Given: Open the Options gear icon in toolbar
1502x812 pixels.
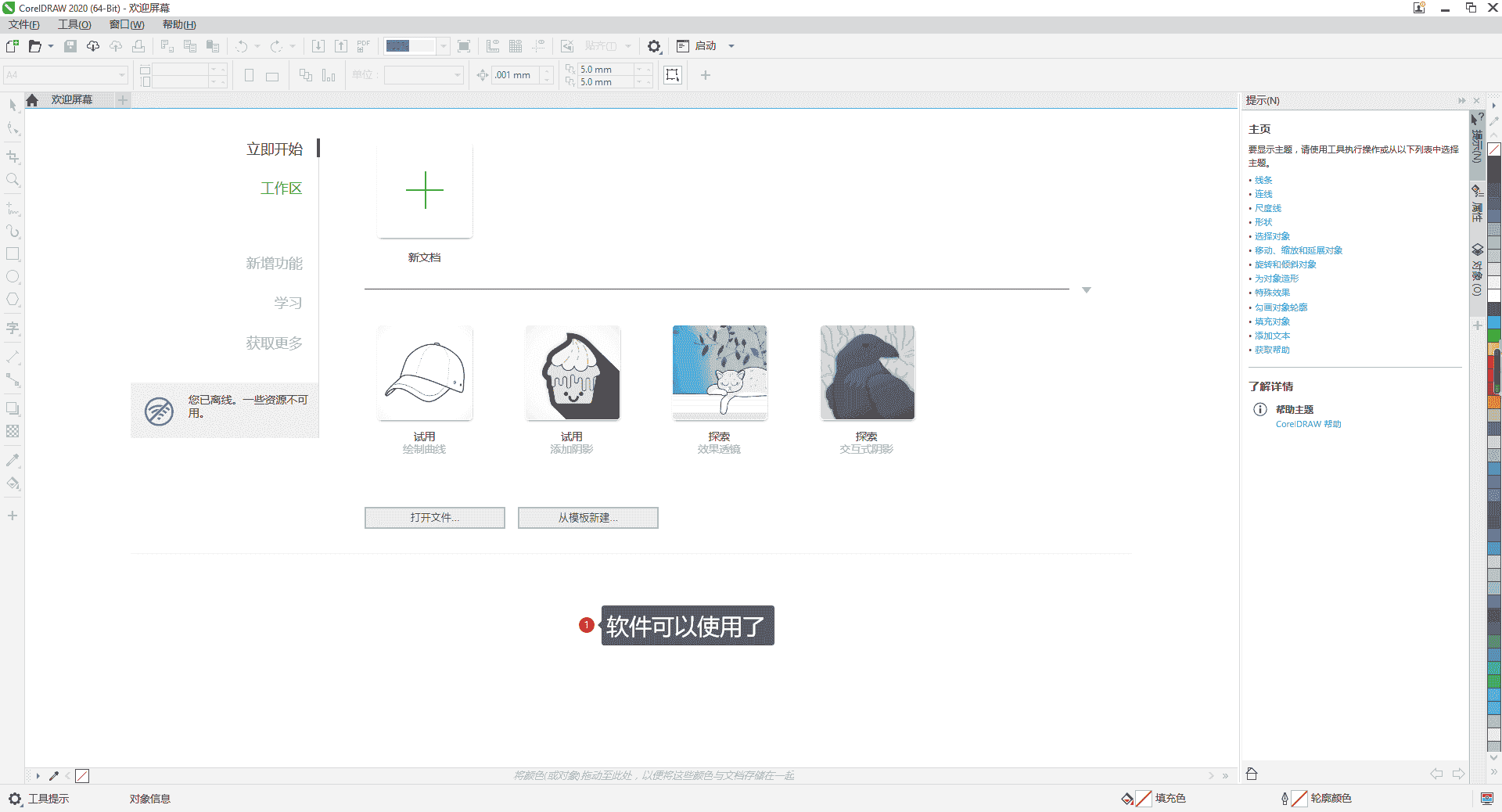Looking at the screenshot, I should pyautogui.click(x=655, y=46).
